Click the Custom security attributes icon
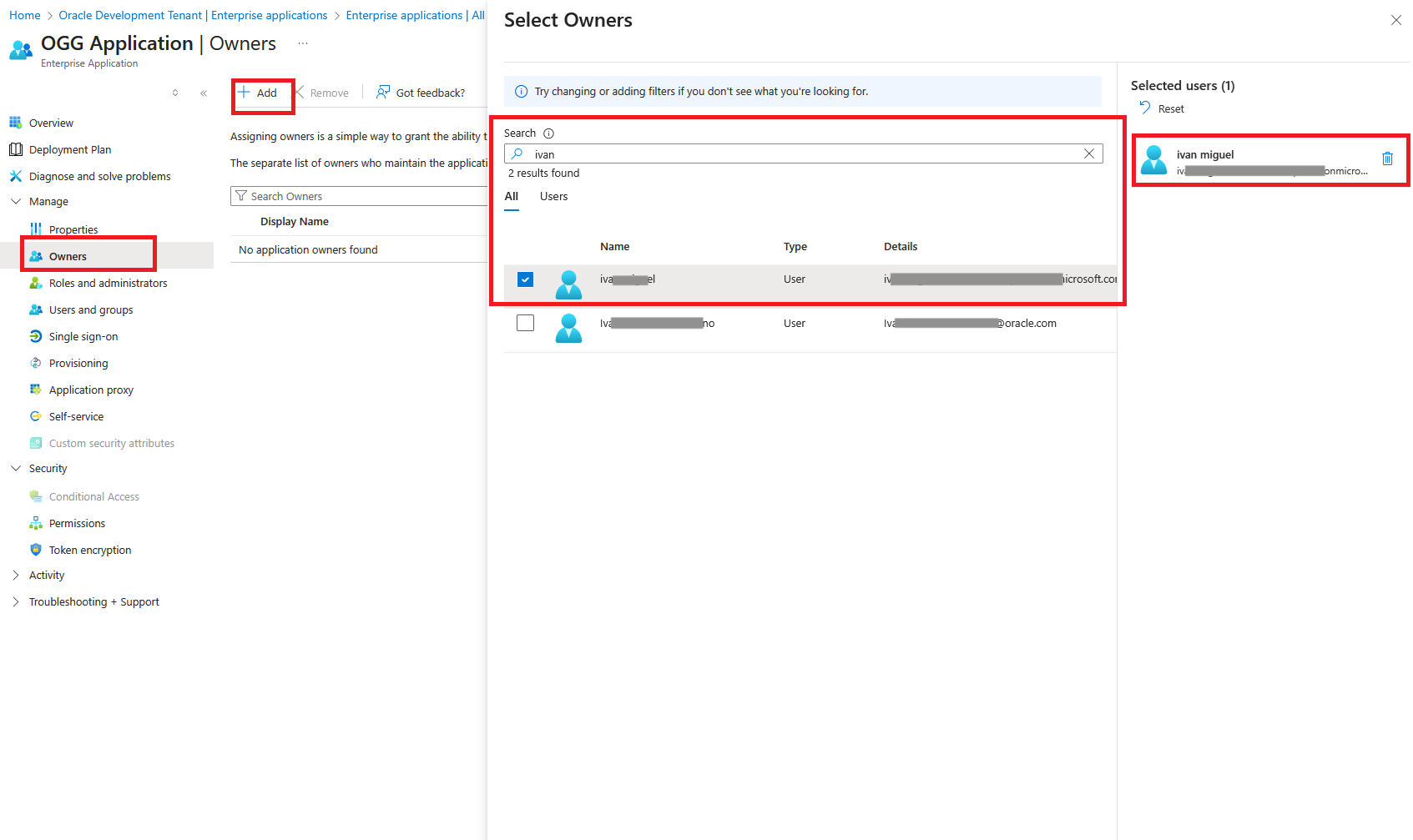 click(36, 443)
